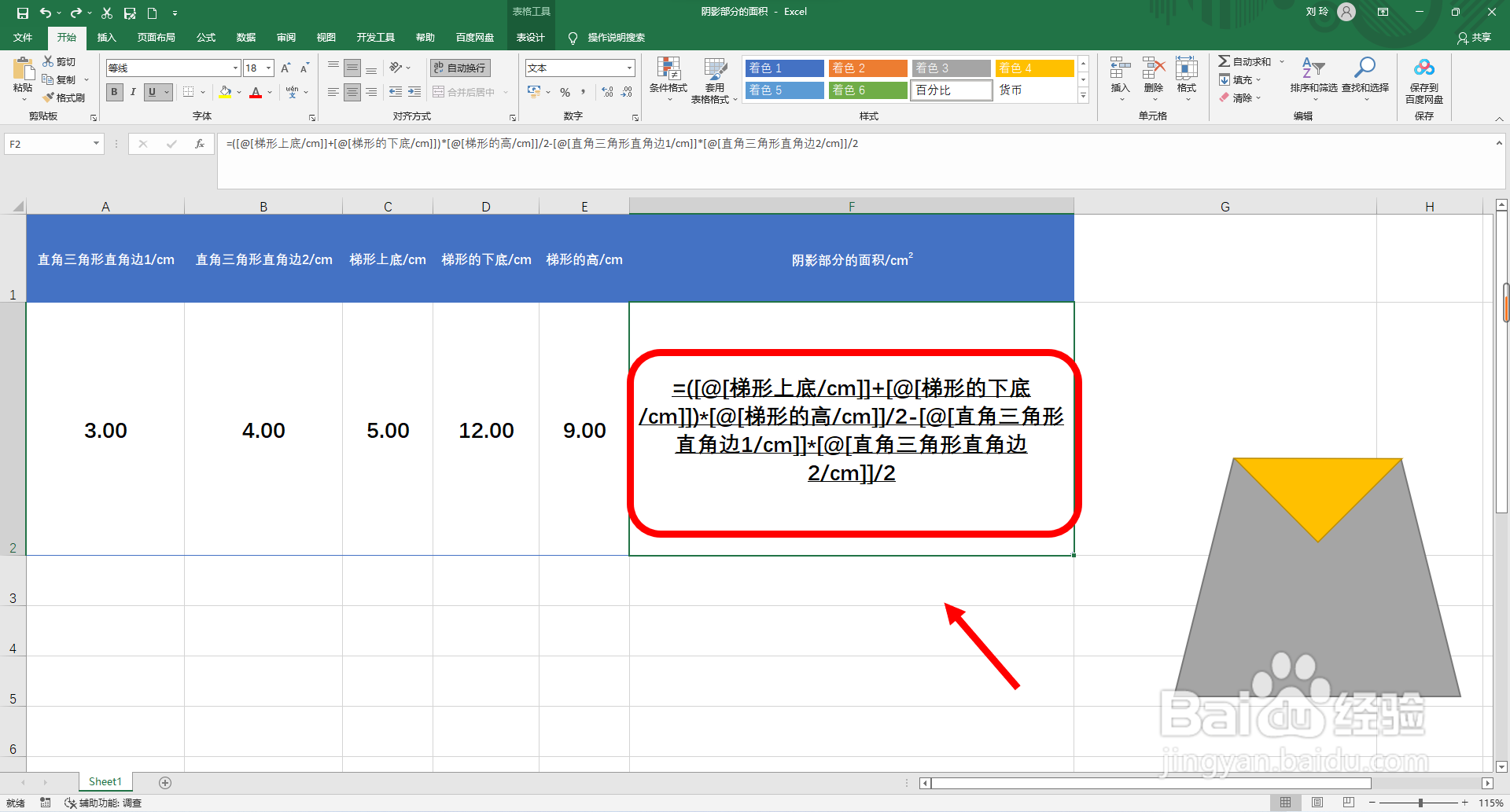The image size is (1510, 812).
Task: Switch to Normal view in status bar
Action: click(x=1285, y=803)
